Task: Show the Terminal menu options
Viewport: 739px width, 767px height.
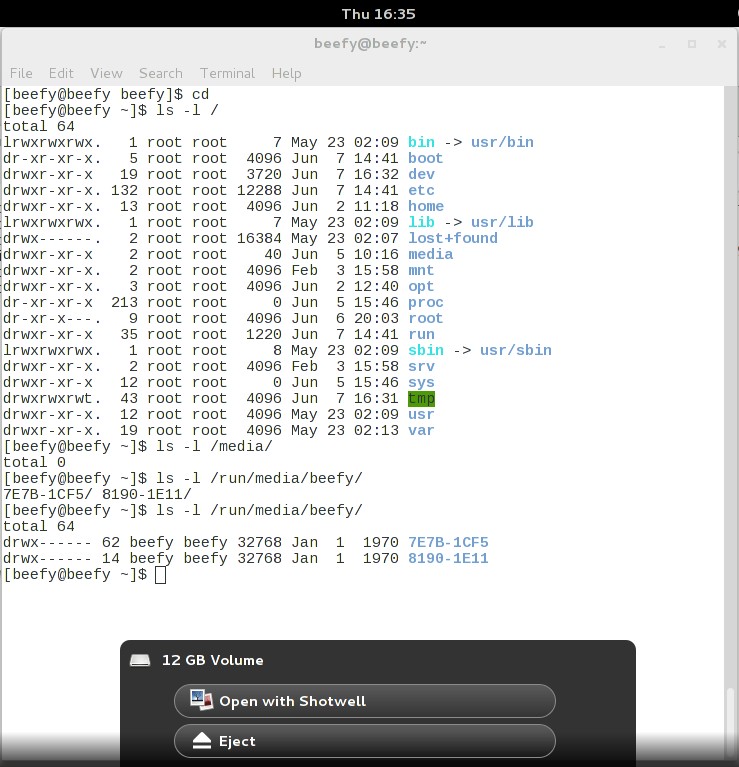Action: point(227,73)
